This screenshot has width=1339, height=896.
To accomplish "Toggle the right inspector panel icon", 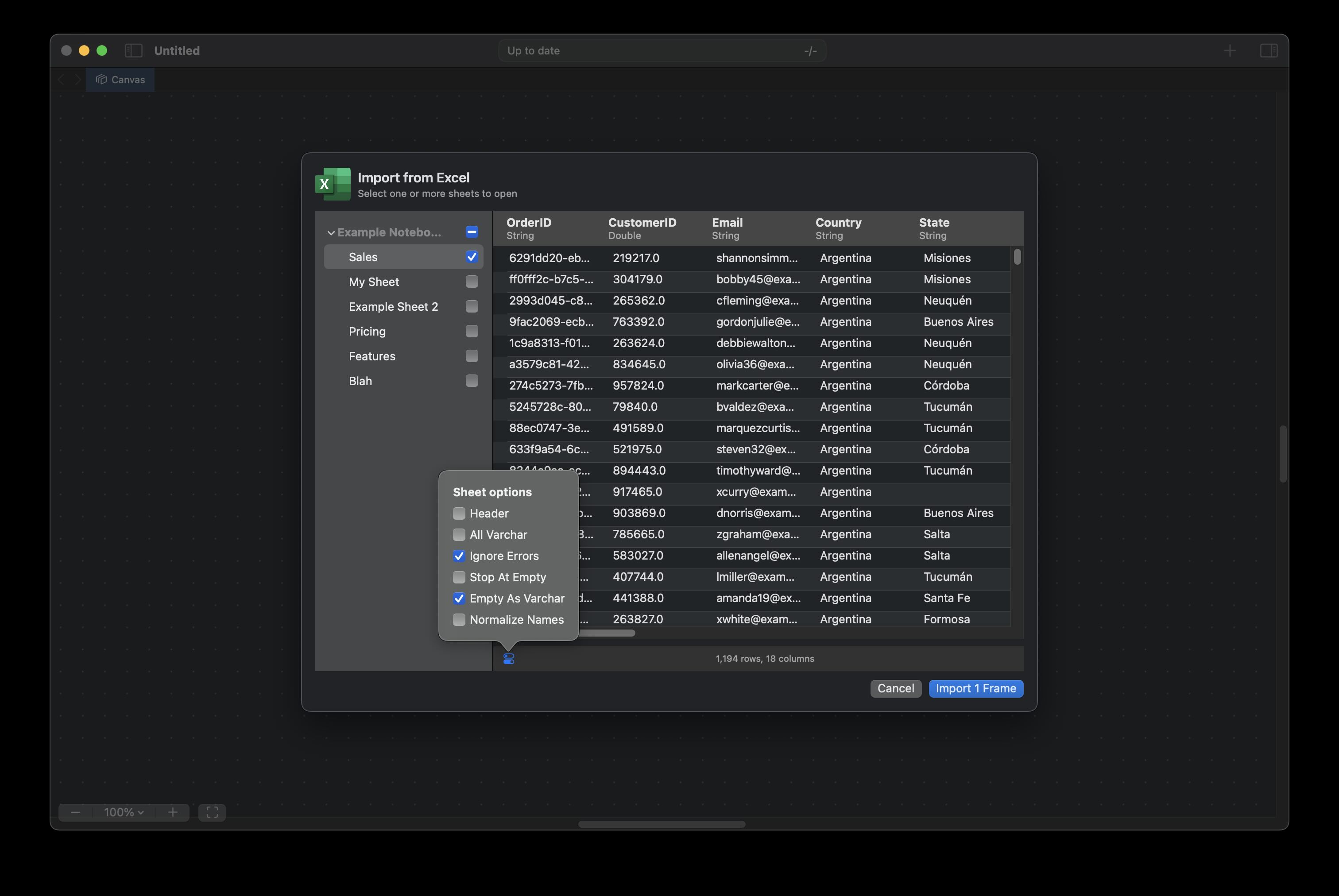I will (x=1268, y=50).
